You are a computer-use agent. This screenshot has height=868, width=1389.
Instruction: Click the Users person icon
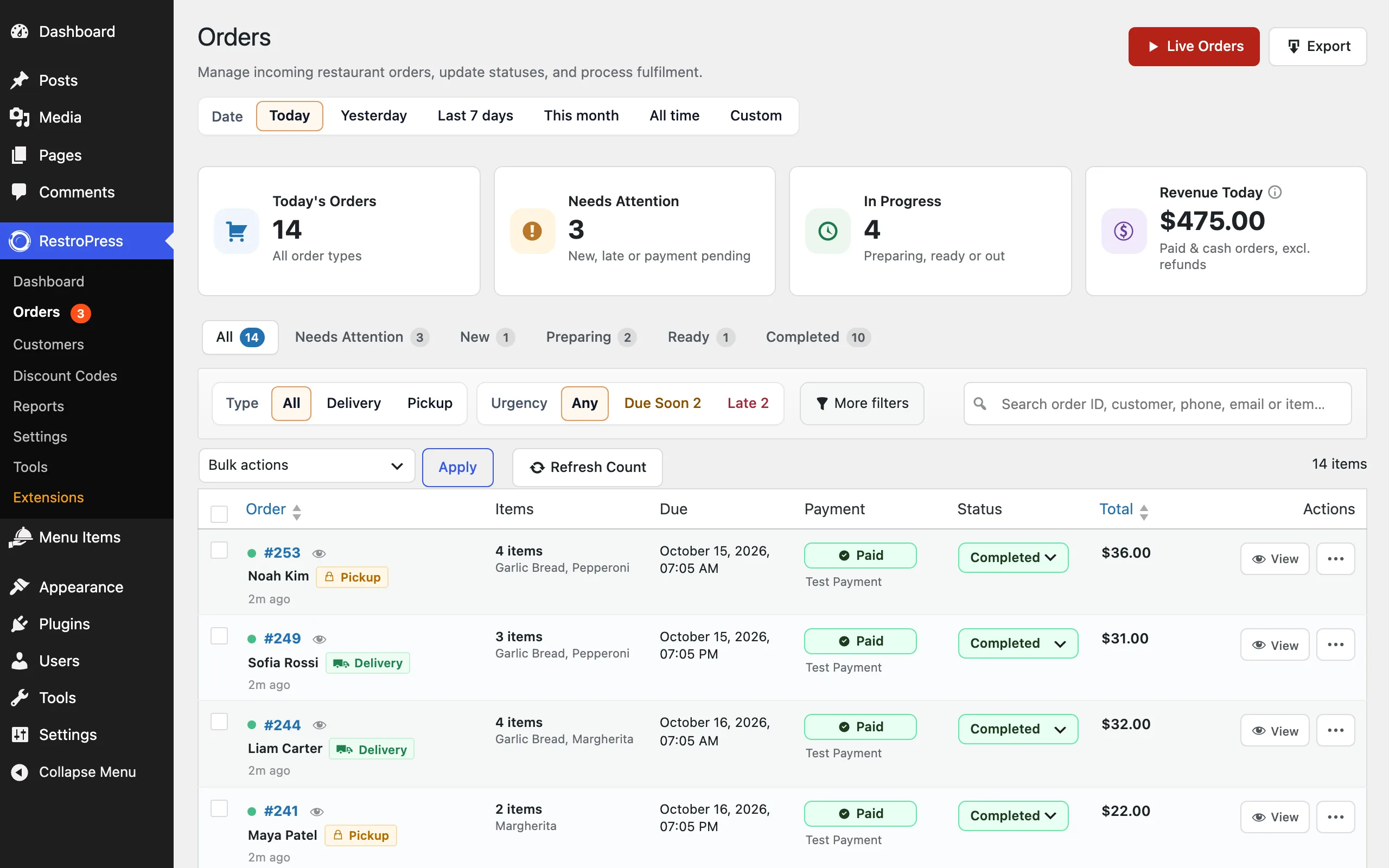click(x=20, y=661)
